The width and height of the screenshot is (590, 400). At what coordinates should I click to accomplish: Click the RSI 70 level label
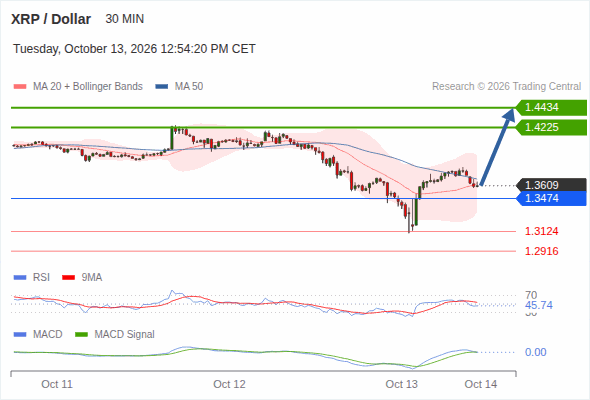(x=531, y=295)
